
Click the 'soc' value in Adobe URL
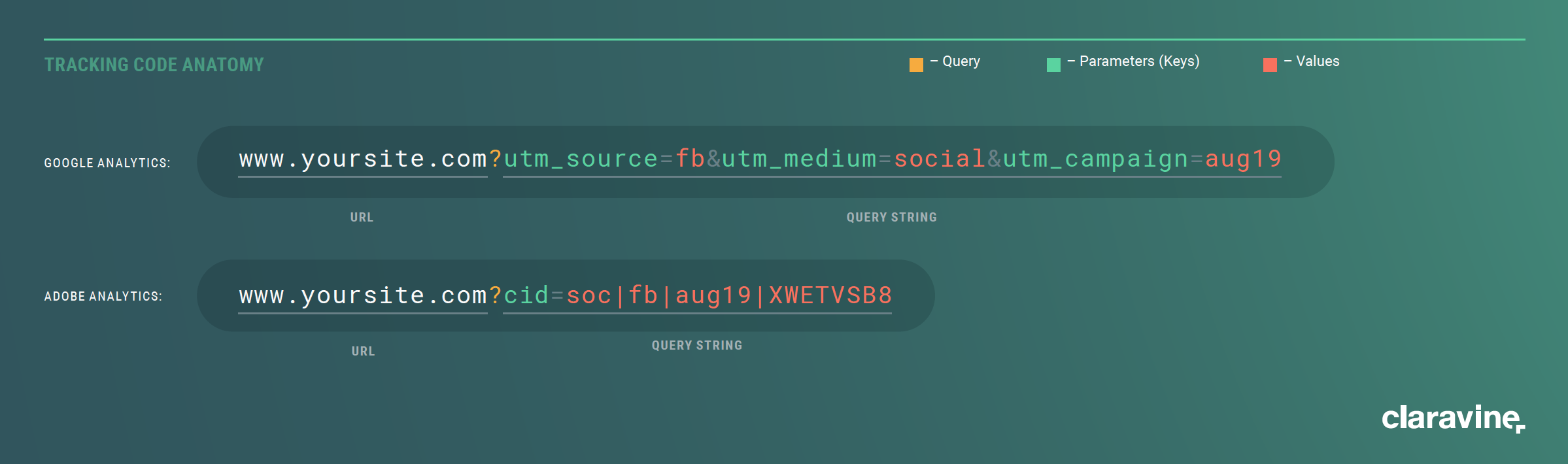coord(588,295)
